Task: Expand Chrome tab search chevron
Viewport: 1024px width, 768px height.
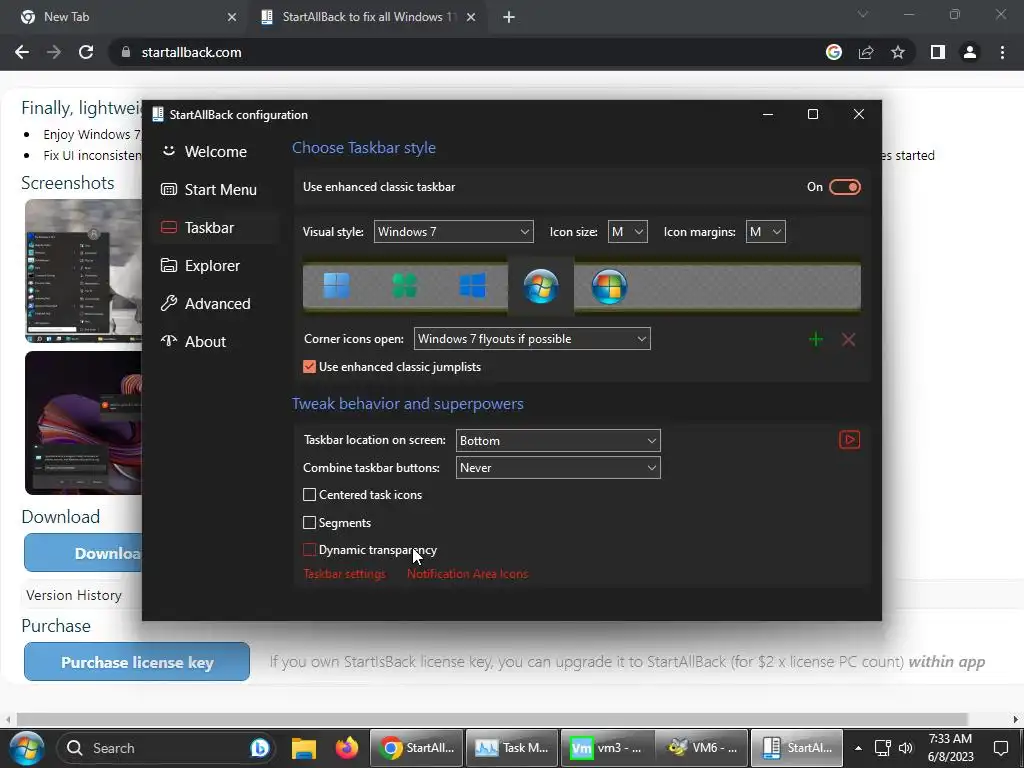Action: pos(863,14)
